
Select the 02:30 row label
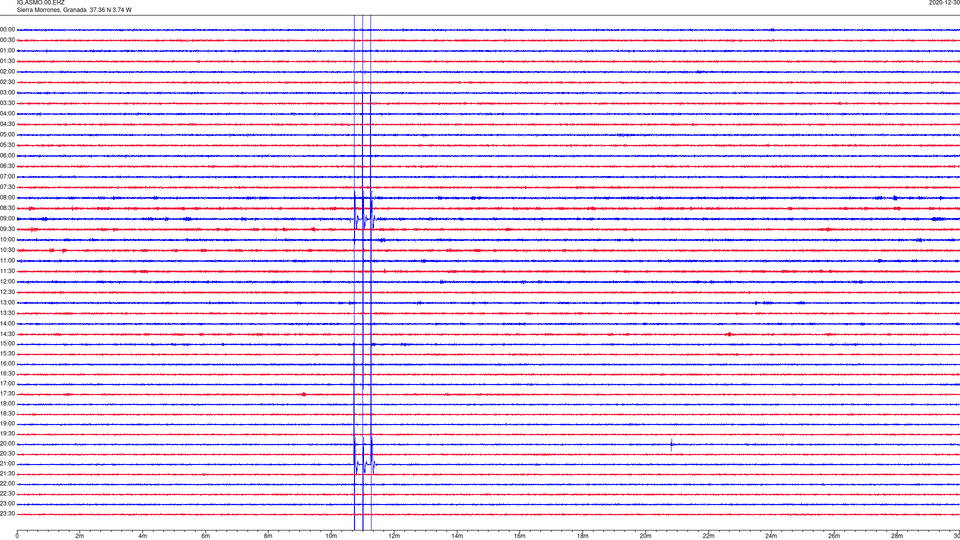(7, 82)
